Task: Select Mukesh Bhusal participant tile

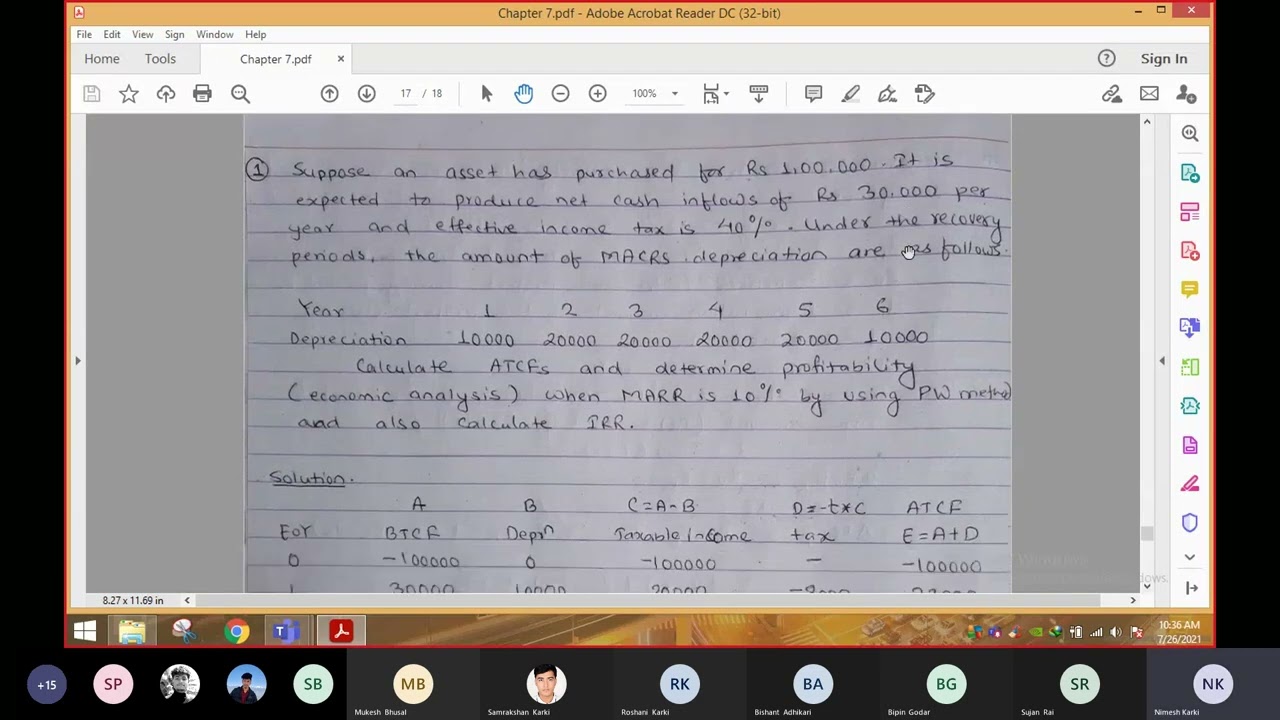Action: pos(413,685)
